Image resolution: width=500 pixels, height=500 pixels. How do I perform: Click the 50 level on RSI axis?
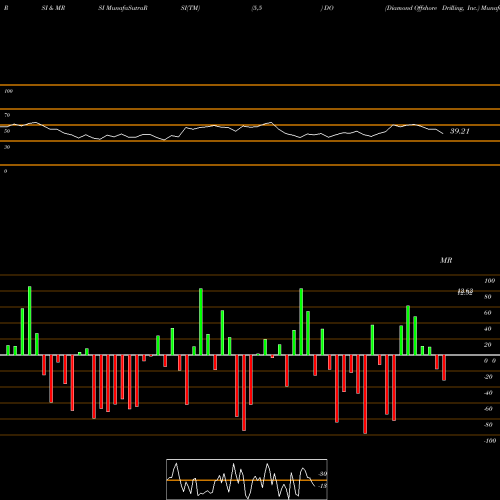[x=7, y=131]
